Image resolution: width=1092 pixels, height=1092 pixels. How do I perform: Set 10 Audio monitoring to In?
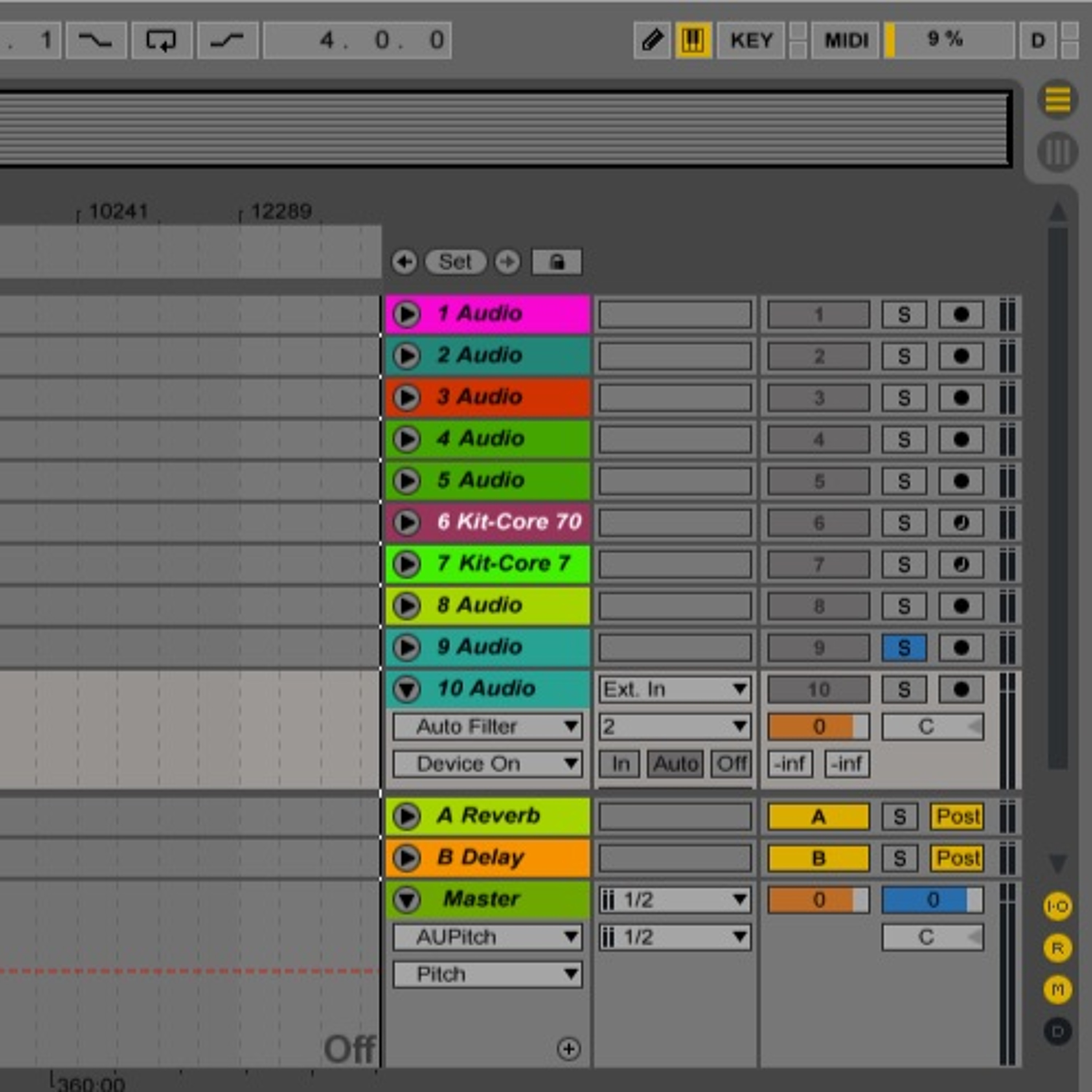620,764
